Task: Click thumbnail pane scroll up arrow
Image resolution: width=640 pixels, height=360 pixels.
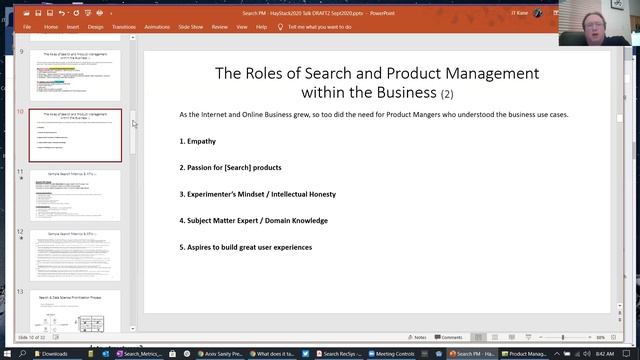Action: [133, 38]
